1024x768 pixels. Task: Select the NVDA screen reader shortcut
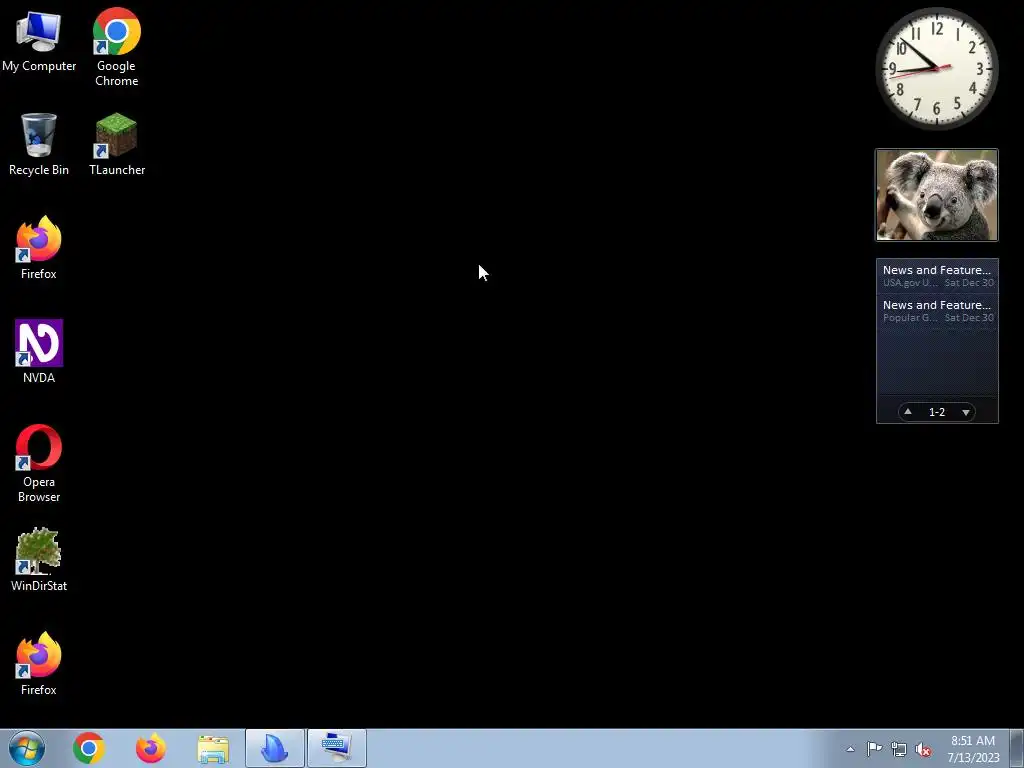[x=39, y=352]
